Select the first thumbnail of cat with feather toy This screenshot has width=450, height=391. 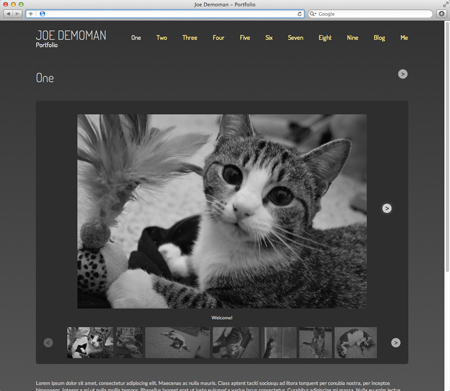pyautogui.click(x=90, y=343)
